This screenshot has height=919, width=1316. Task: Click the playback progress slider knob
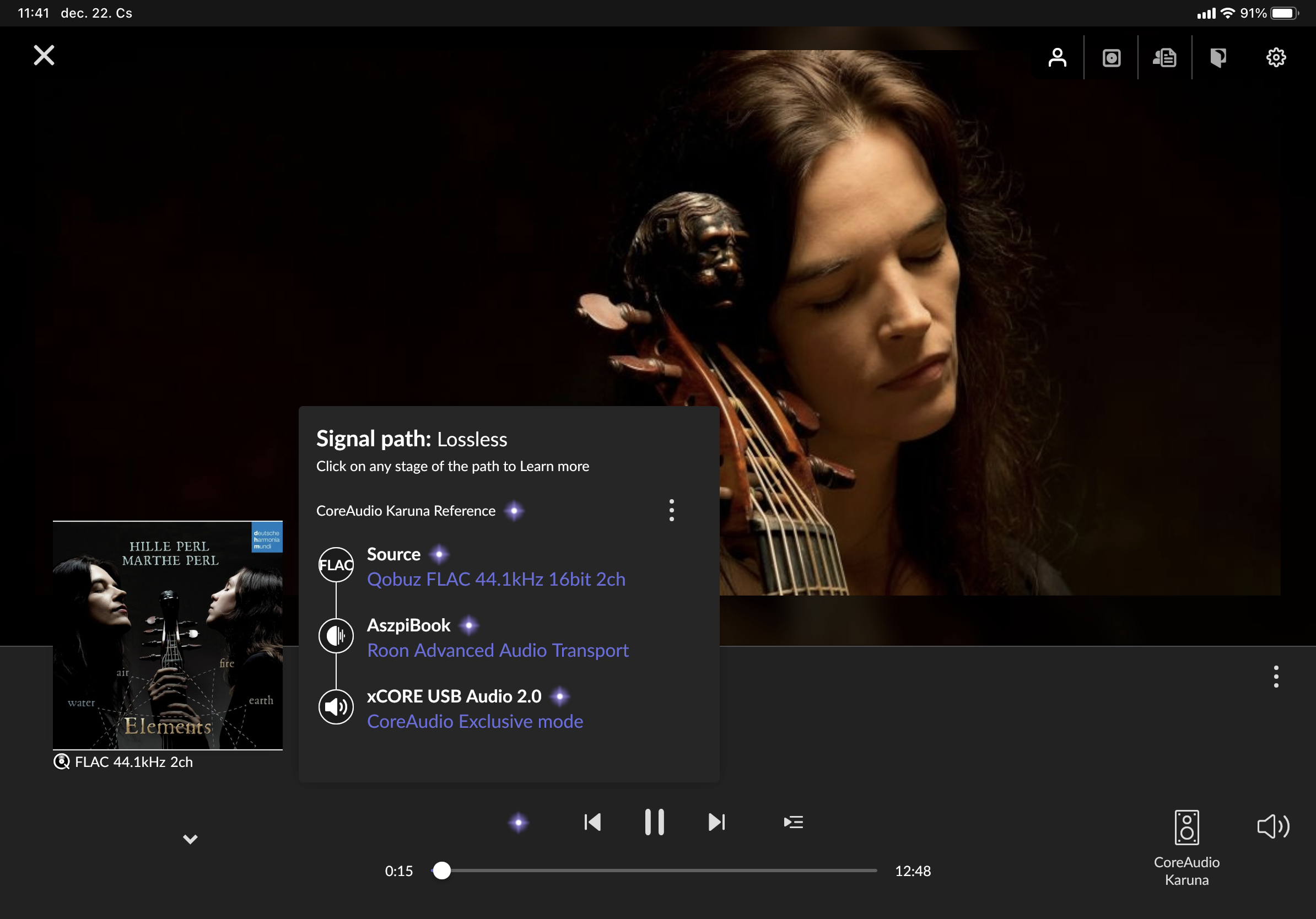[441, 871]
